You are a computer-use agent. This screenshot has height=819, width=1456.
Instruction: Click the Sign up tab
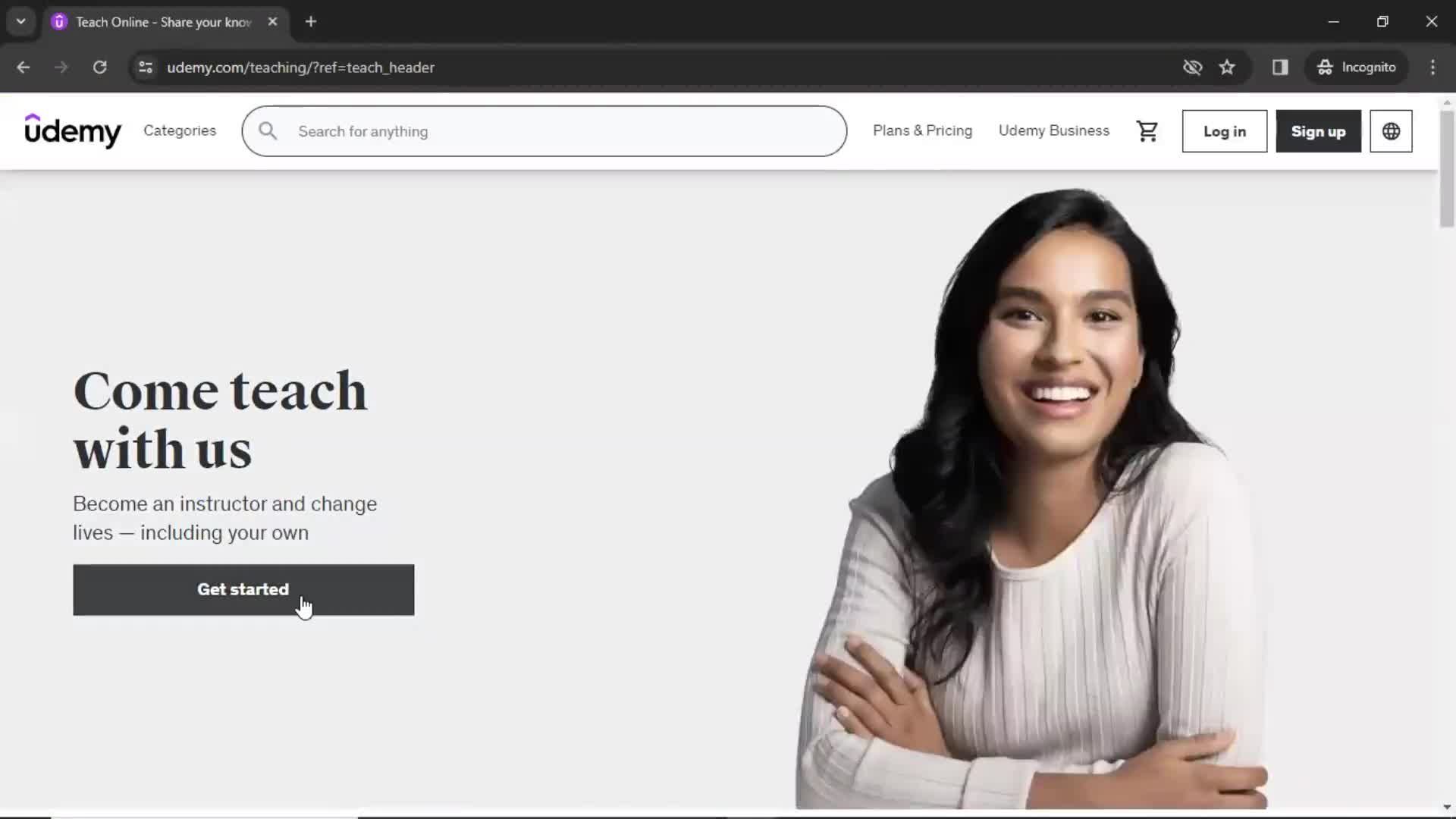pyautogui.click(x=1318, y=131)
